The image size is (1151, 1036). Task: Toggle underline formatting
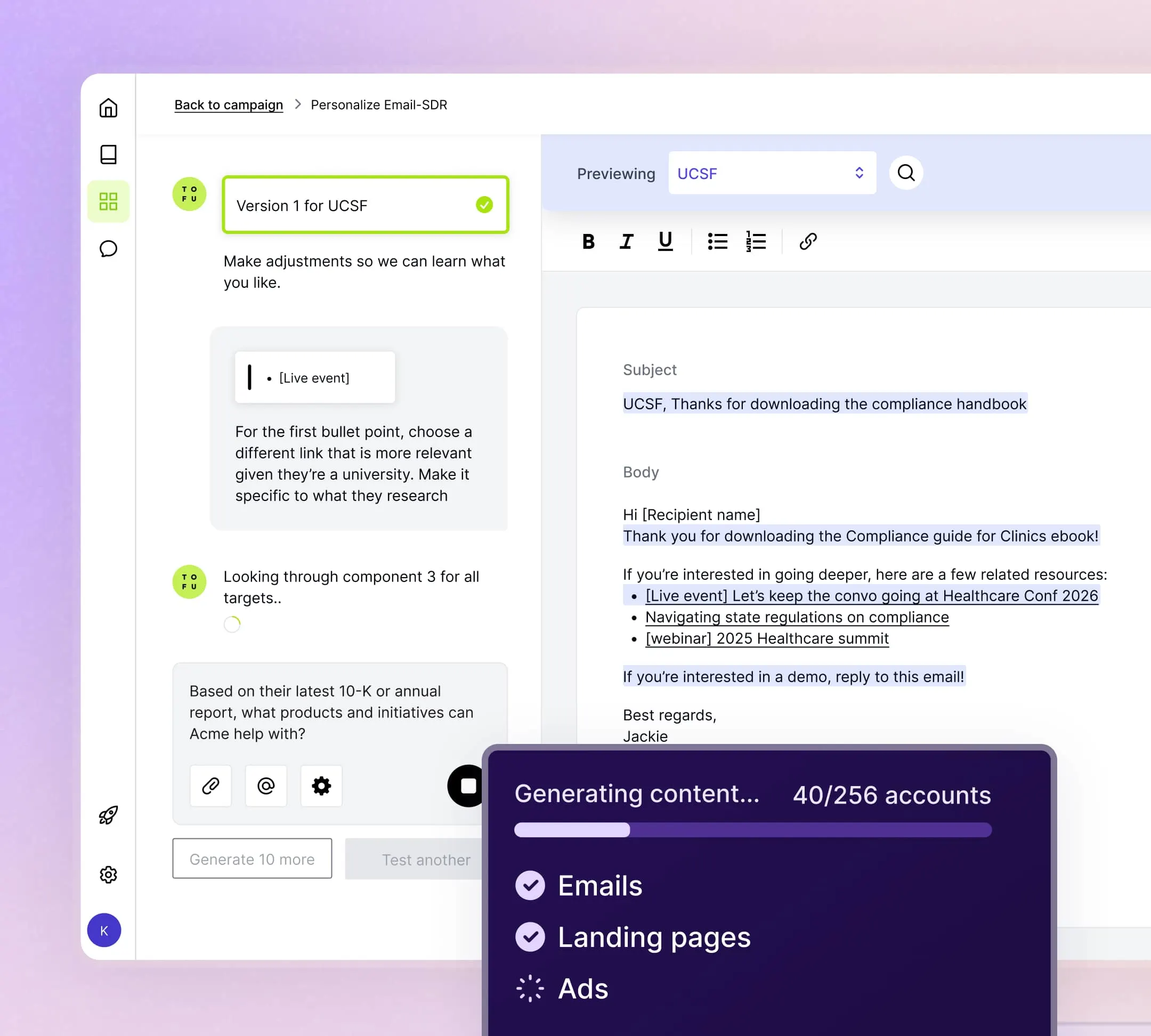(x=665, y=241)
